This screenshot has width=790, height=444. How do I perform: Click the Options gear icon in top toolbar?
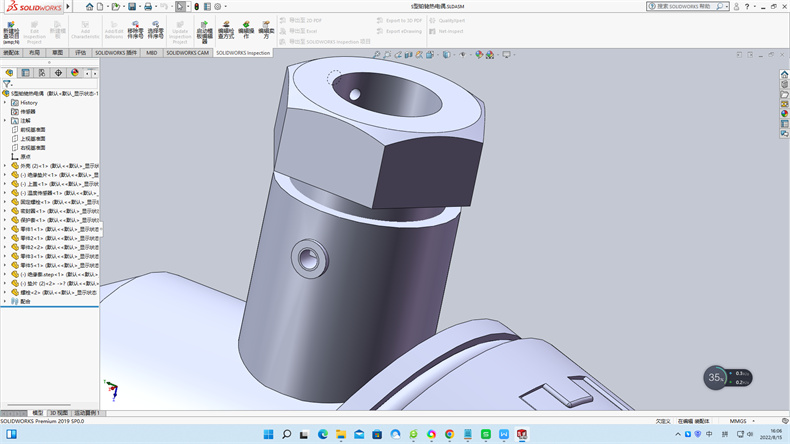point(217,6)
